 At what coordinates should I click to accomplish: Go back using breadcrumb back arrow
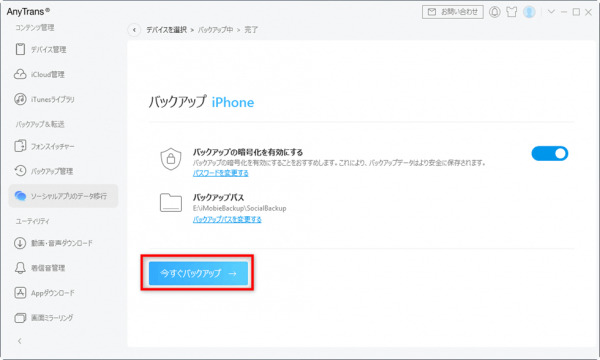(134, 30)
